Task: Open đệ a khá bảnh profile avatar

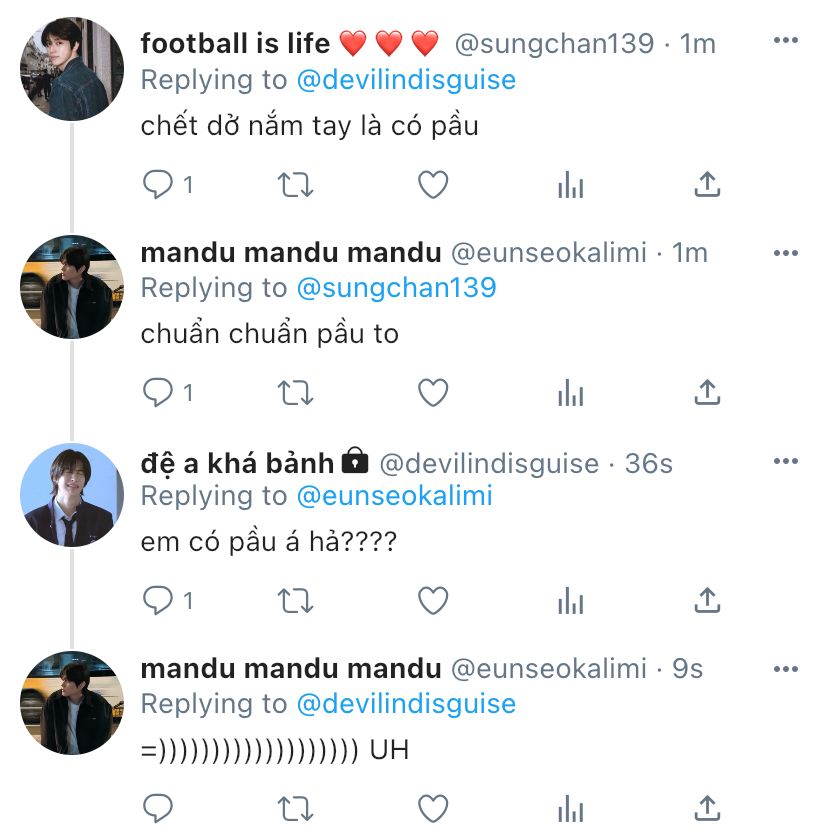Action: [x=72, y=495]
